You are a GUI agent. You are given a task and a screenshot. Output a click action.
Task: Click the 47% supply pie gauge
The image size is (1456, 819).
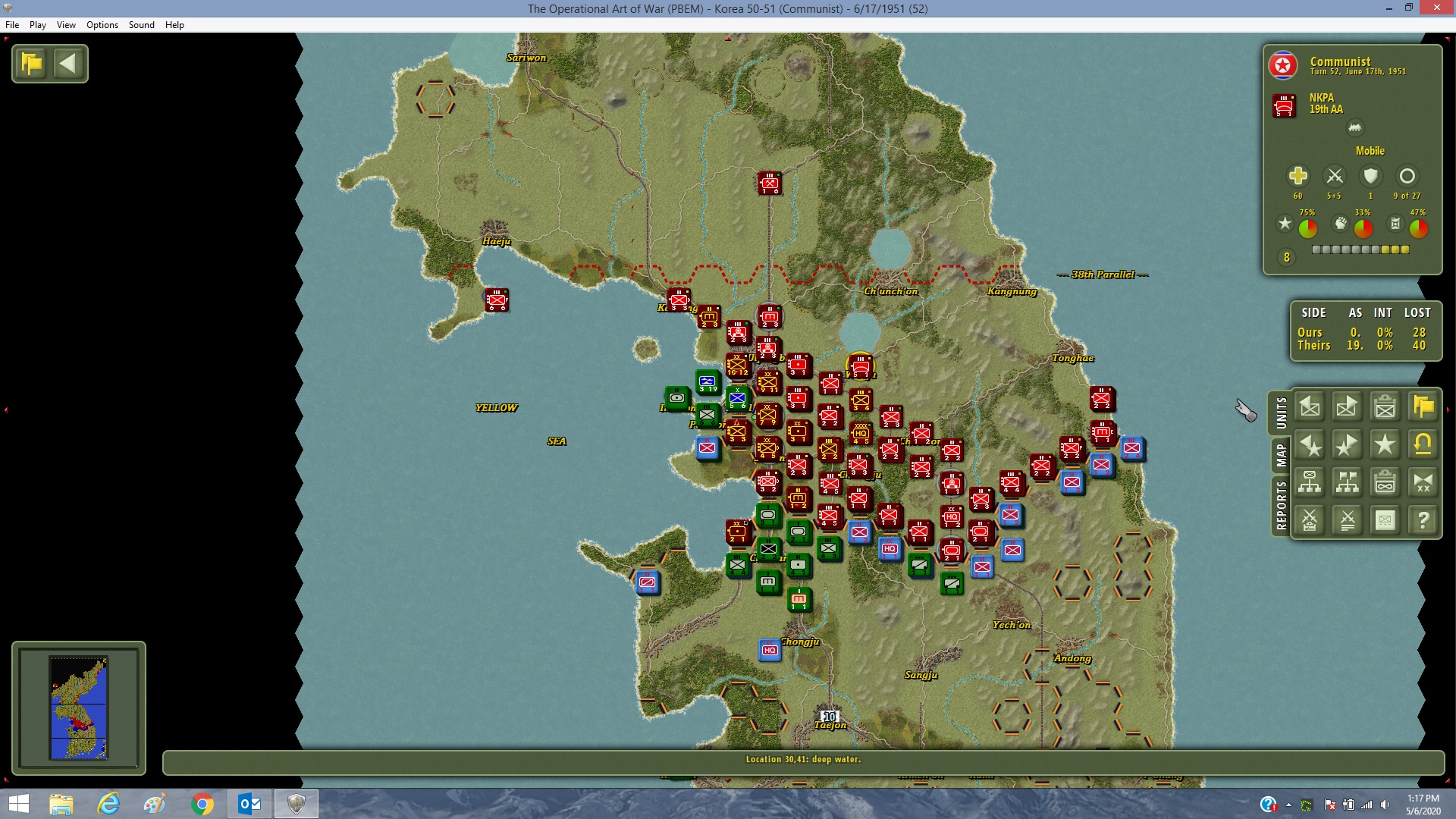(x=1419, y=227)
